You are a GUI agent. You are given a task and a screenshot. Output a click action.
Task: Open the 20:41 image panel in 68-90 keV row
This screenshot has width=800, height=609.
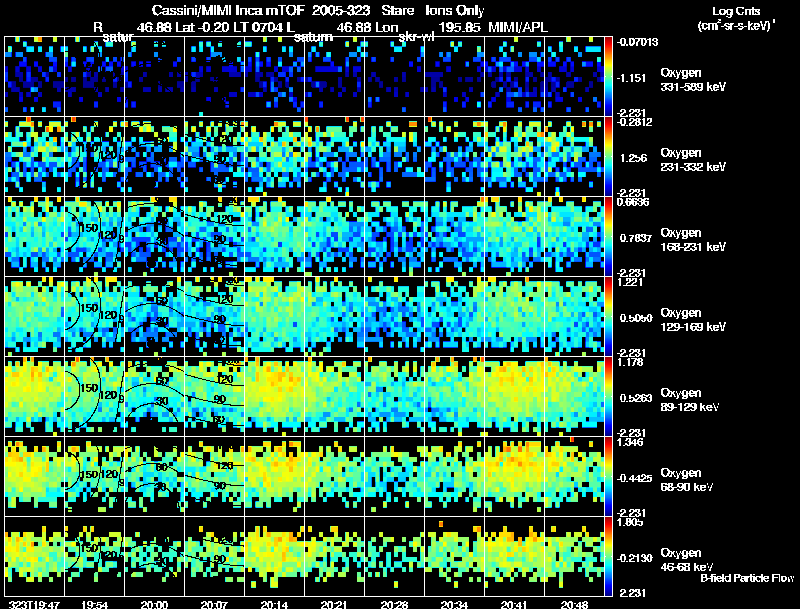click(514, 476)
